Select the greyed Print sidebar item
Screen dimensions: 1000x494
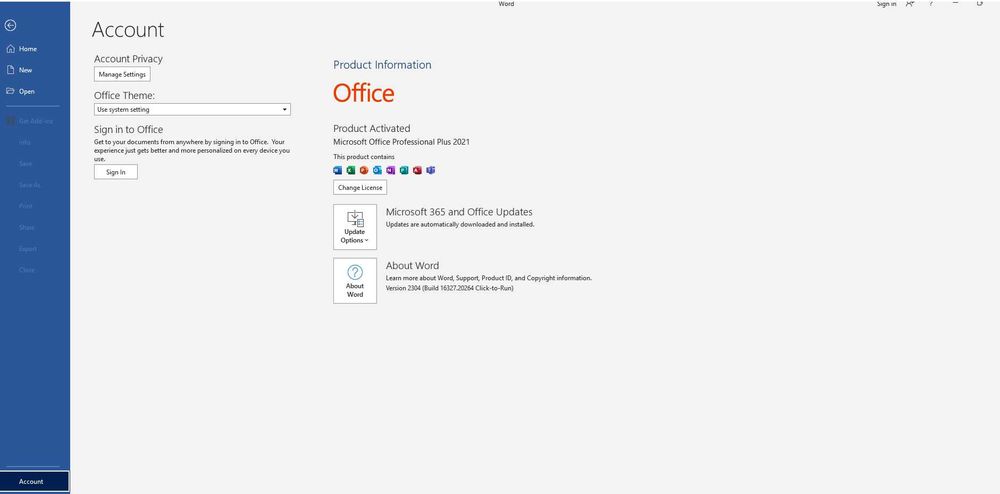[34, 206]
